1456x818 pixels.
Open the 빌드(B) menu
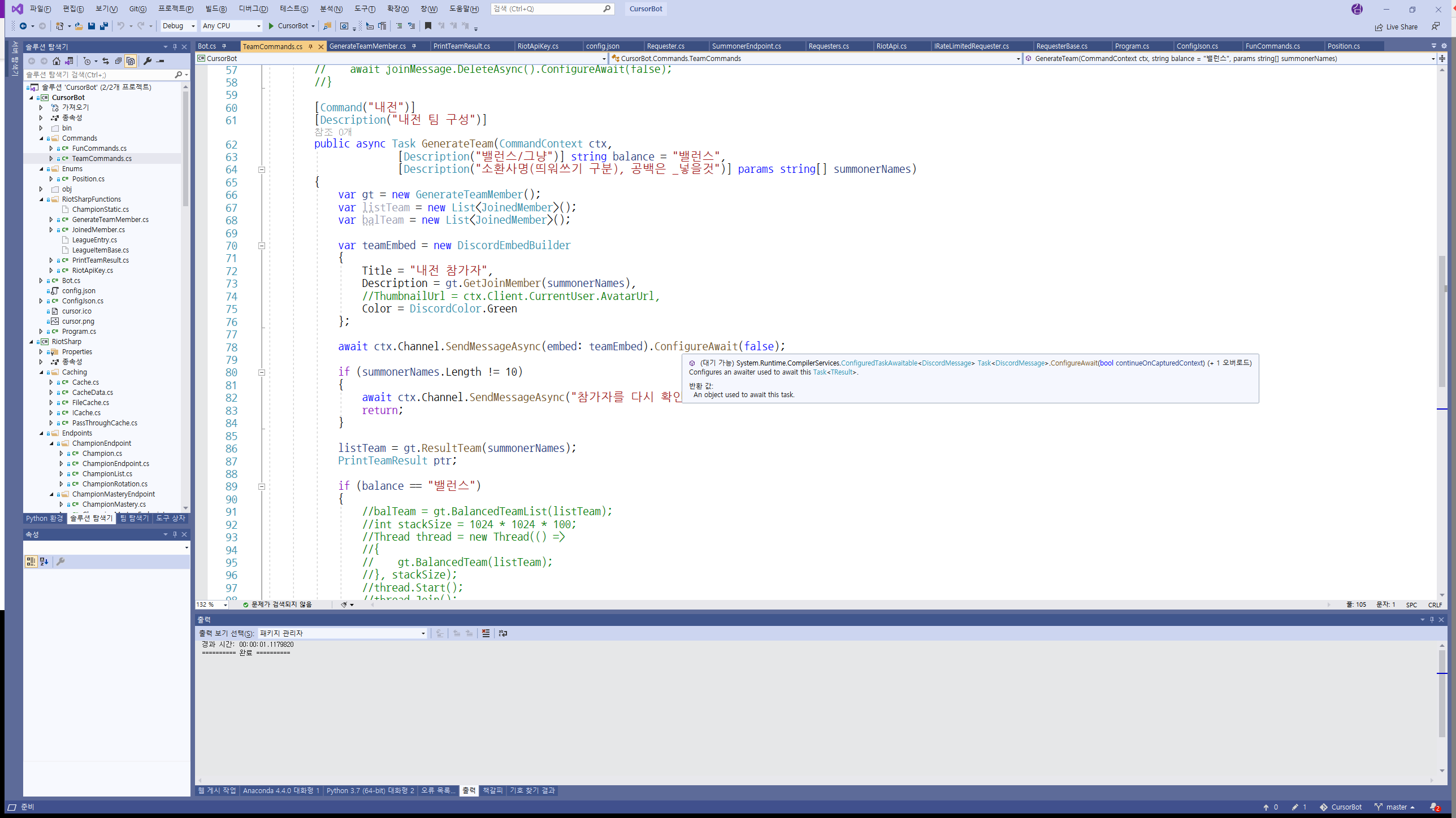click(x=216, y=8)
